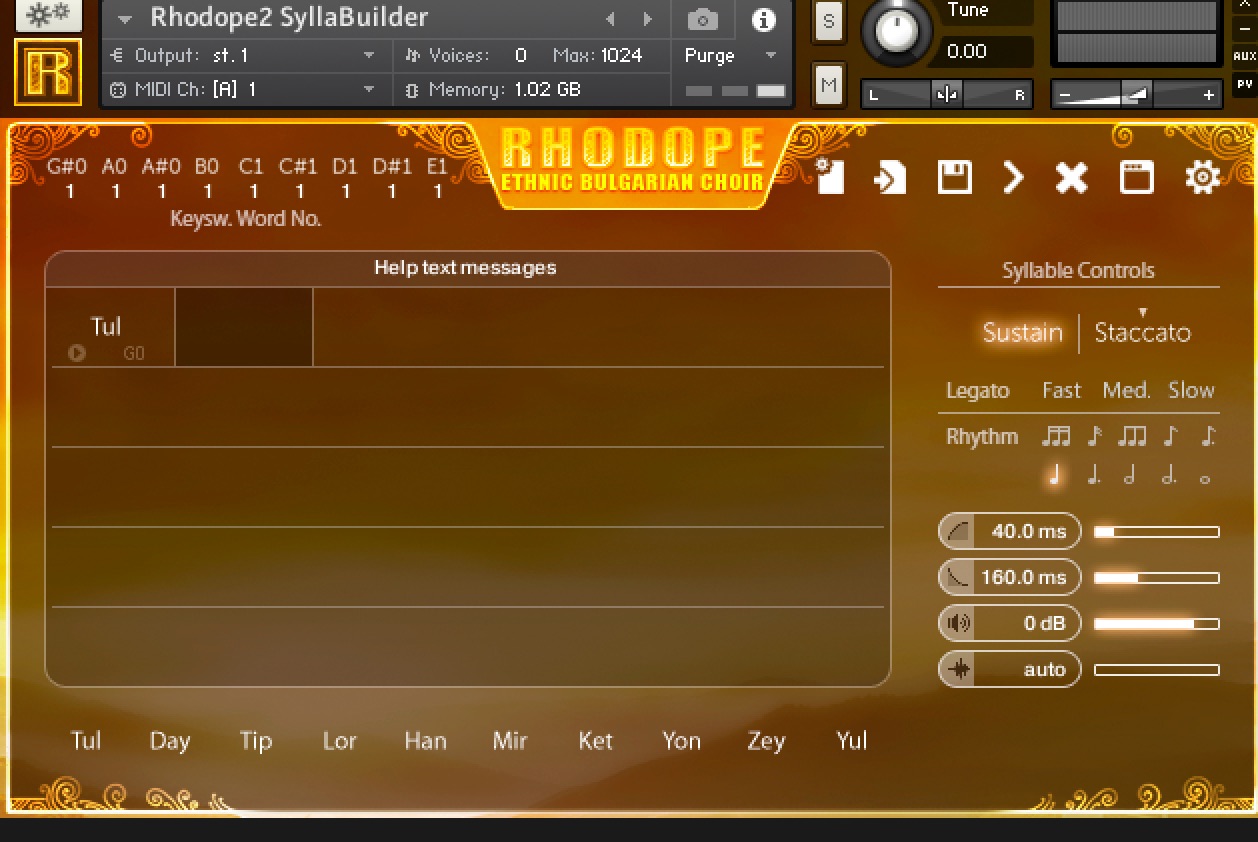This screenshot has height=842, width=1258.
Task: Select the Fast legato speed
Action: [x=1061, y=391]
